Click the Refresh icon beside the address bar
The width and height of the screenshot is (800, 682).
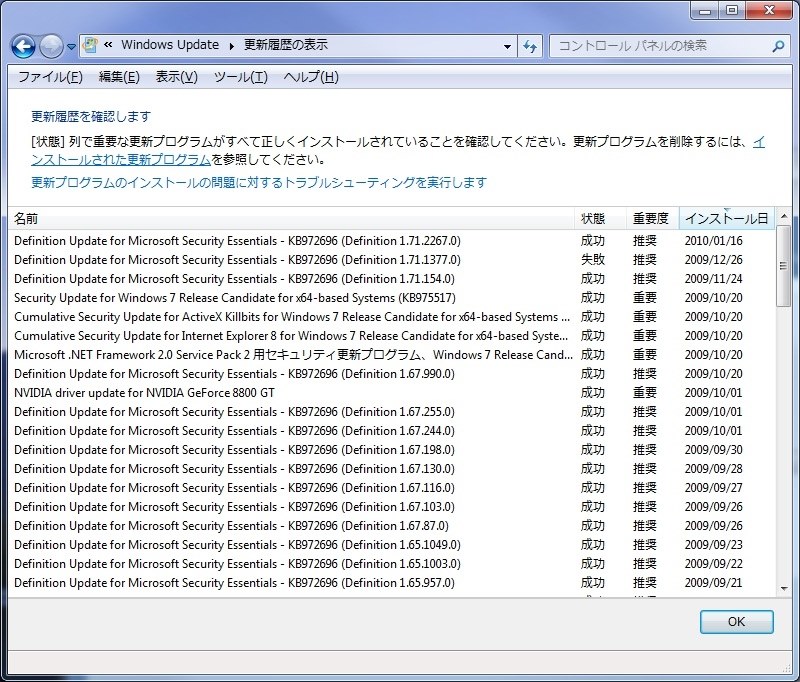[531, 46]
